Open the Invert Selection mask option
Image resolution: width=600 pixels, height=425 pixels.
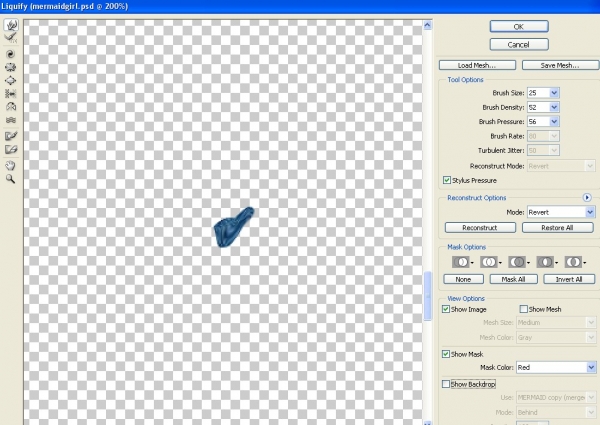[575, 262]
